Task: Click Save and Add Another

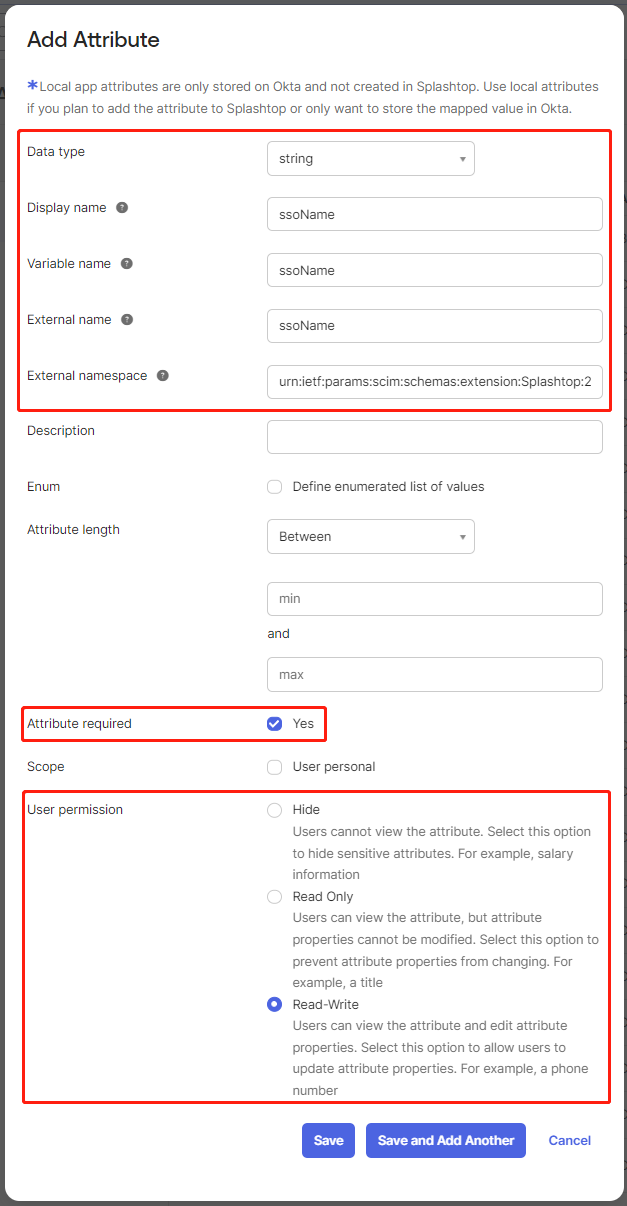Action: [446, 1140]
